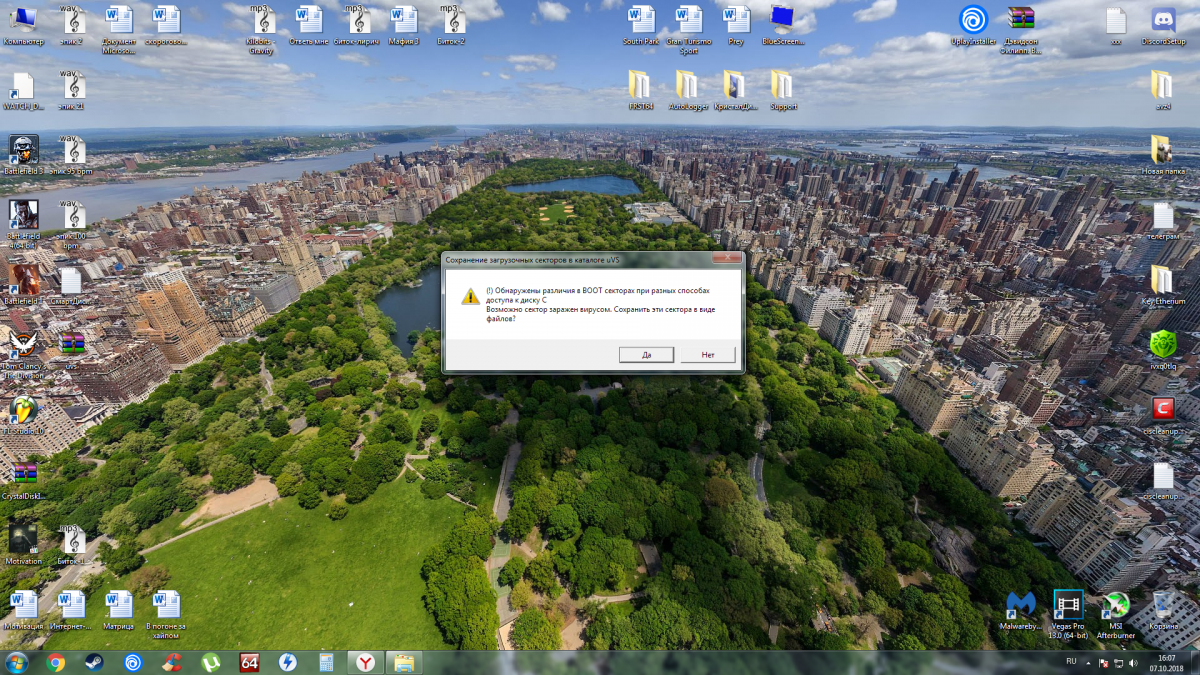This screenshot has height=675, width=1200.
Task: Open the Документ Microsoft Word file
Action: click(x=119, y=28)
